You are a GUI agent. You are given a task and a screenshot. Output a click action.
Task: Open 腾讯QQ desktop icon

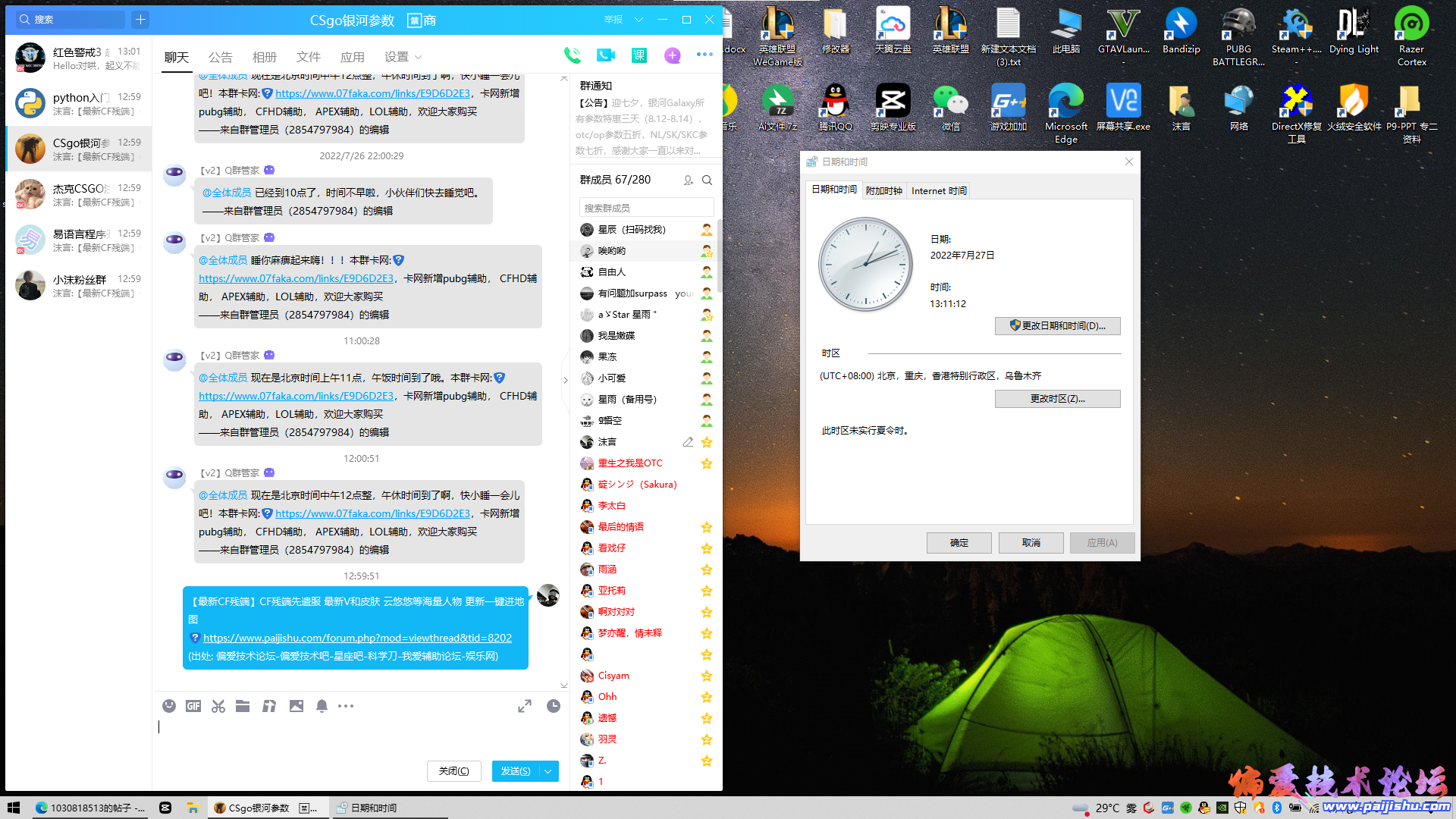pos(835,108)
